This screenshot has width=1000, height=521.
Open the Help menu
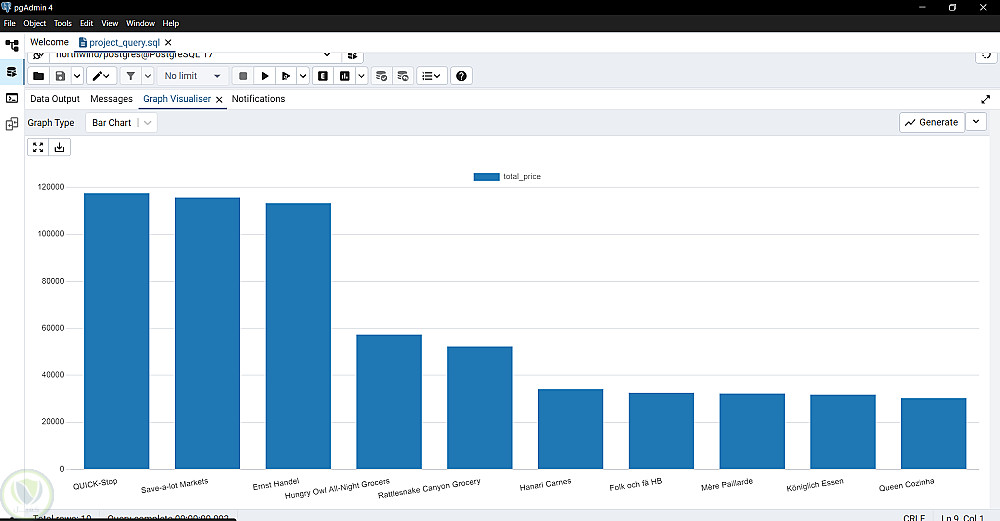click(170, 24)
